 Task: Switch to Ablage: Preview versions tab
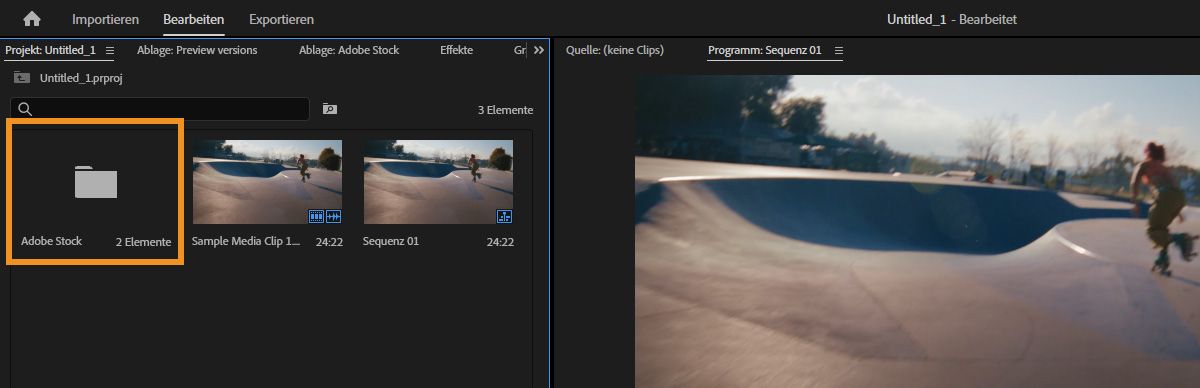tap(197, 50)
